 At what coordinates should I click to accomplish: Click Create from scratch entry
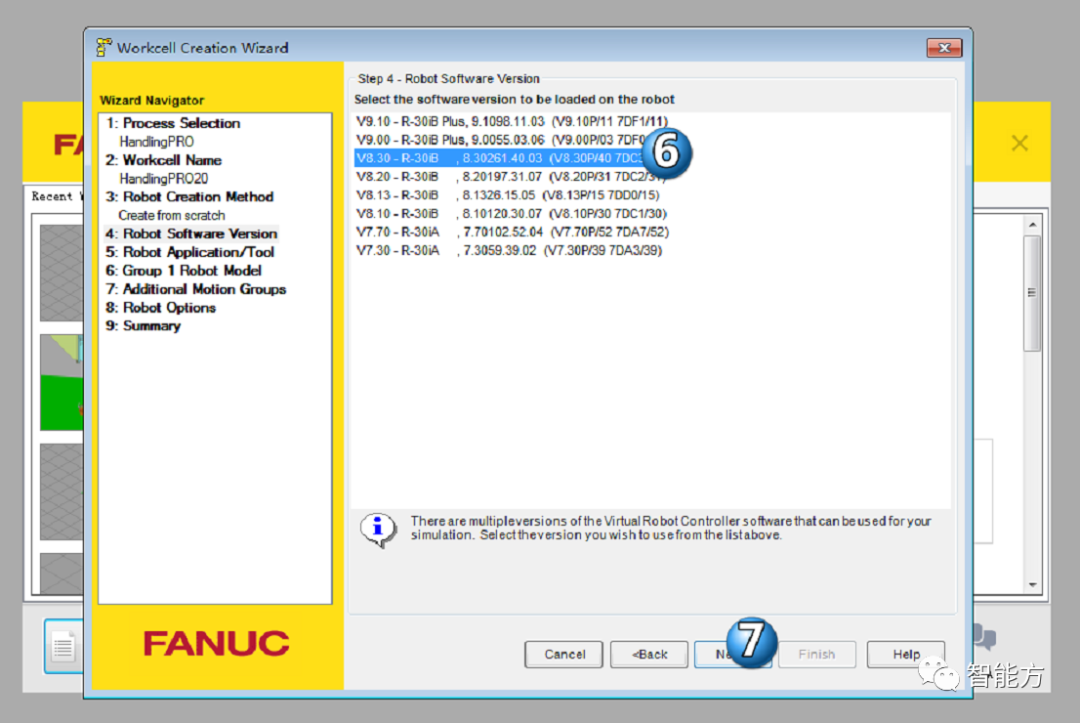tap(172, 216)
